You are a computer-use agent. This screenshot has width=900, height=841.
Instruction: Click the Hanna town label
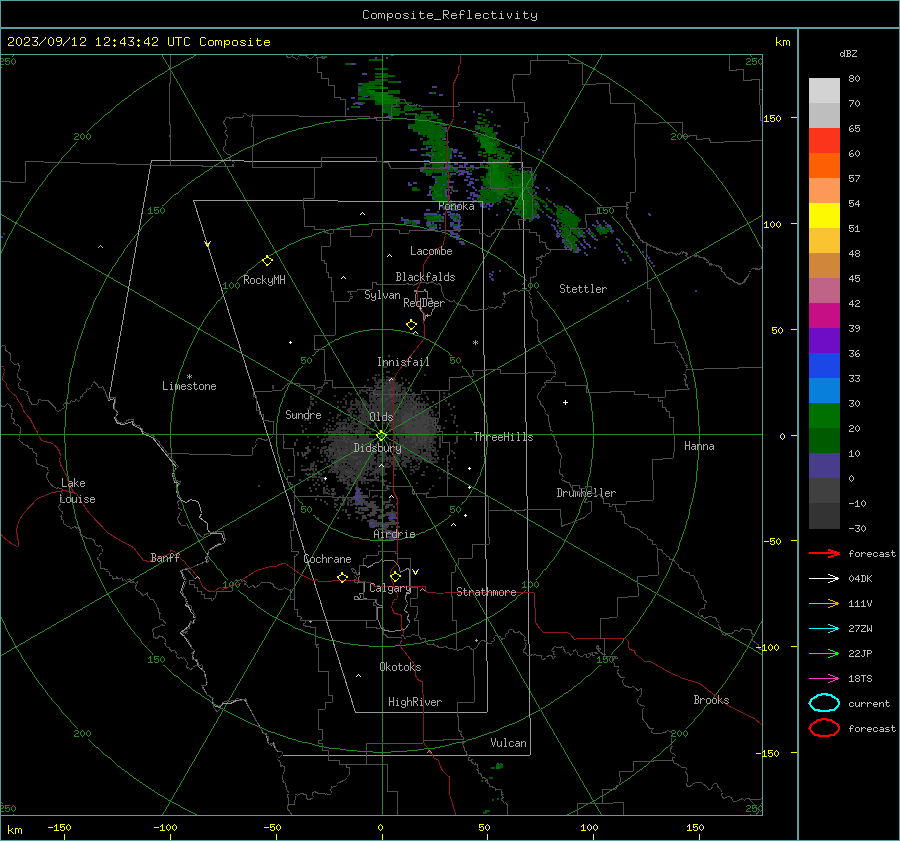coord(699,446)
